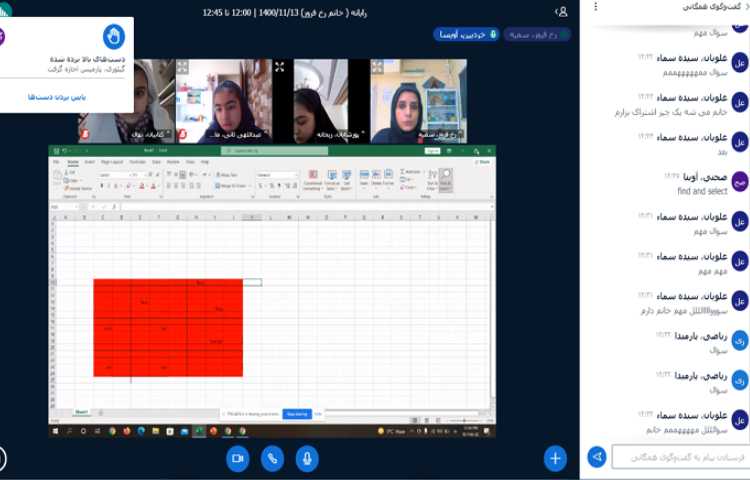Click the Find & Select icon in the Excel ribbon
This screenshot has height=480, width=750.
(x=445, y=177)
